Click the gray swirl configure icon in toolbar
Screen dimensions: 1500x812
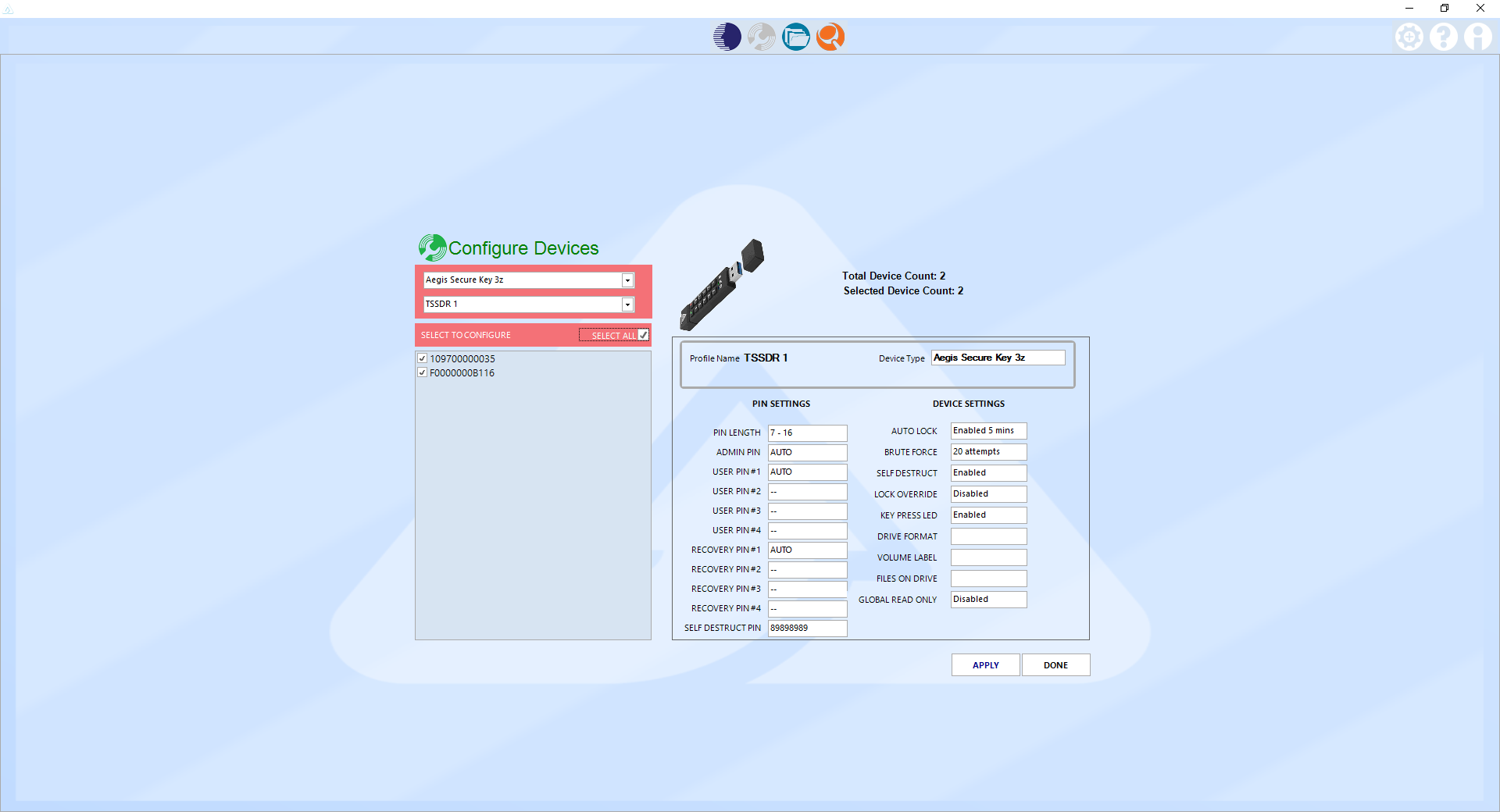pyautogui.click(x=761, y=37)
